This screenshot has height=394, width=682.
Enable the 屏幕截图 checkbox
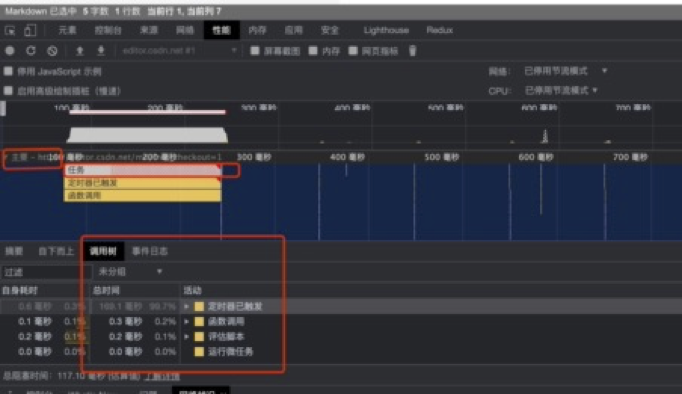[255, 51]
